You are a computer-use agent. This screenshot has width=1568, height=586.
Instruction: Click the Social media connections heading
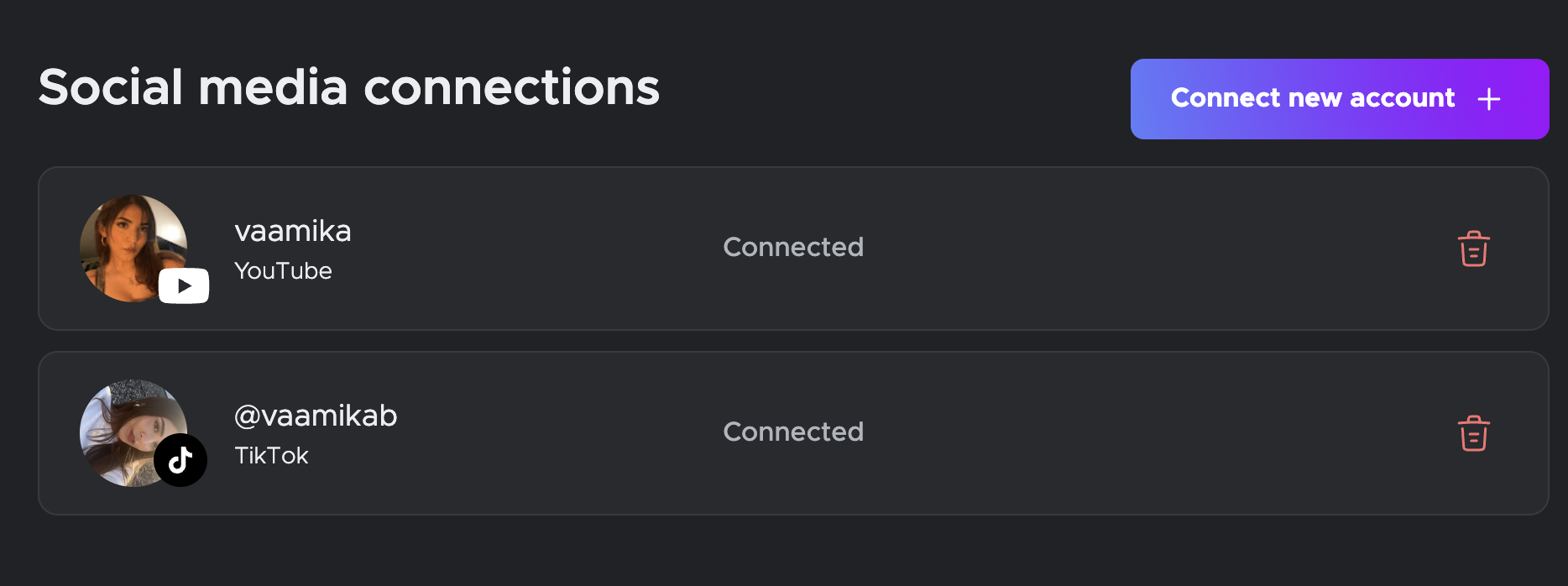(349, 87)
